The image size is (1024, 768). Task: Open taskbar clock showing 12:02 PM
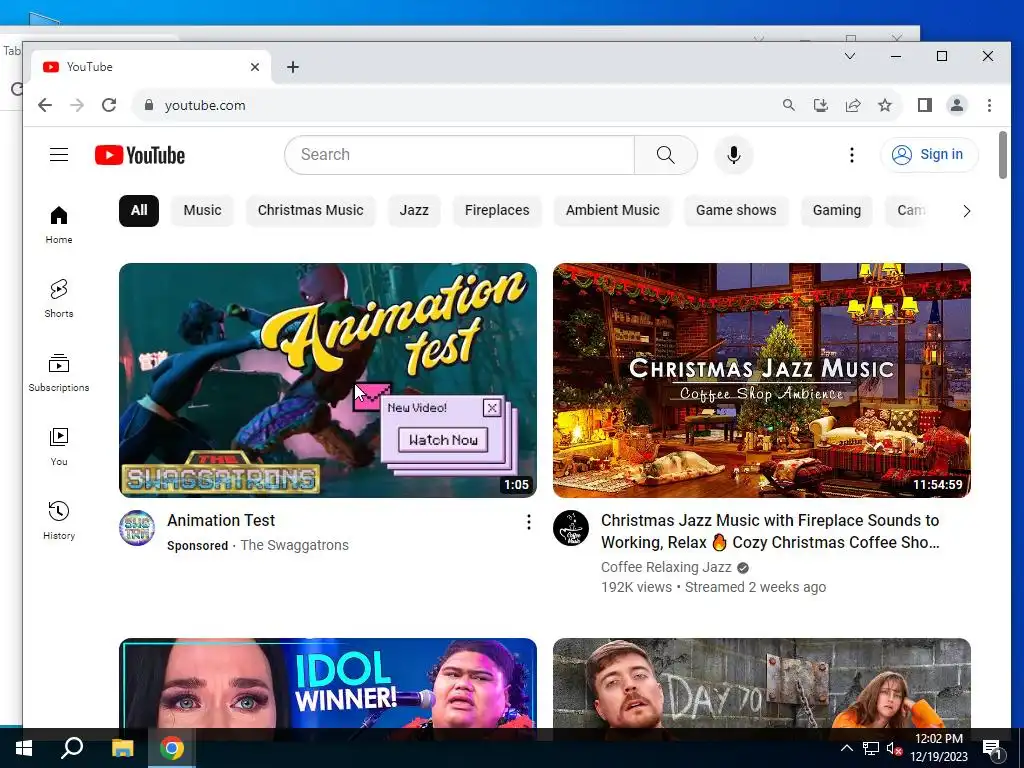pyautogui.click(x=939, y=748)
